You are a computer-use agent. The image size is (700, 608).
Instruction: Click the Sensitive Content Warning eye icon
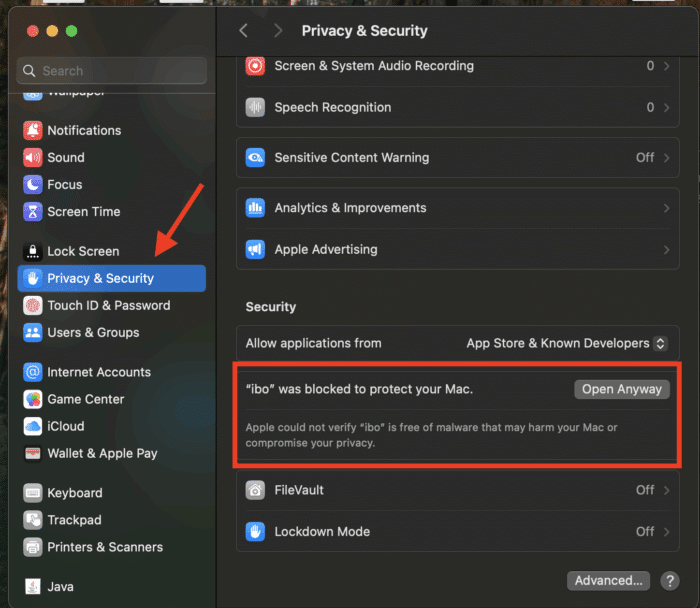(x=255, y=158)
